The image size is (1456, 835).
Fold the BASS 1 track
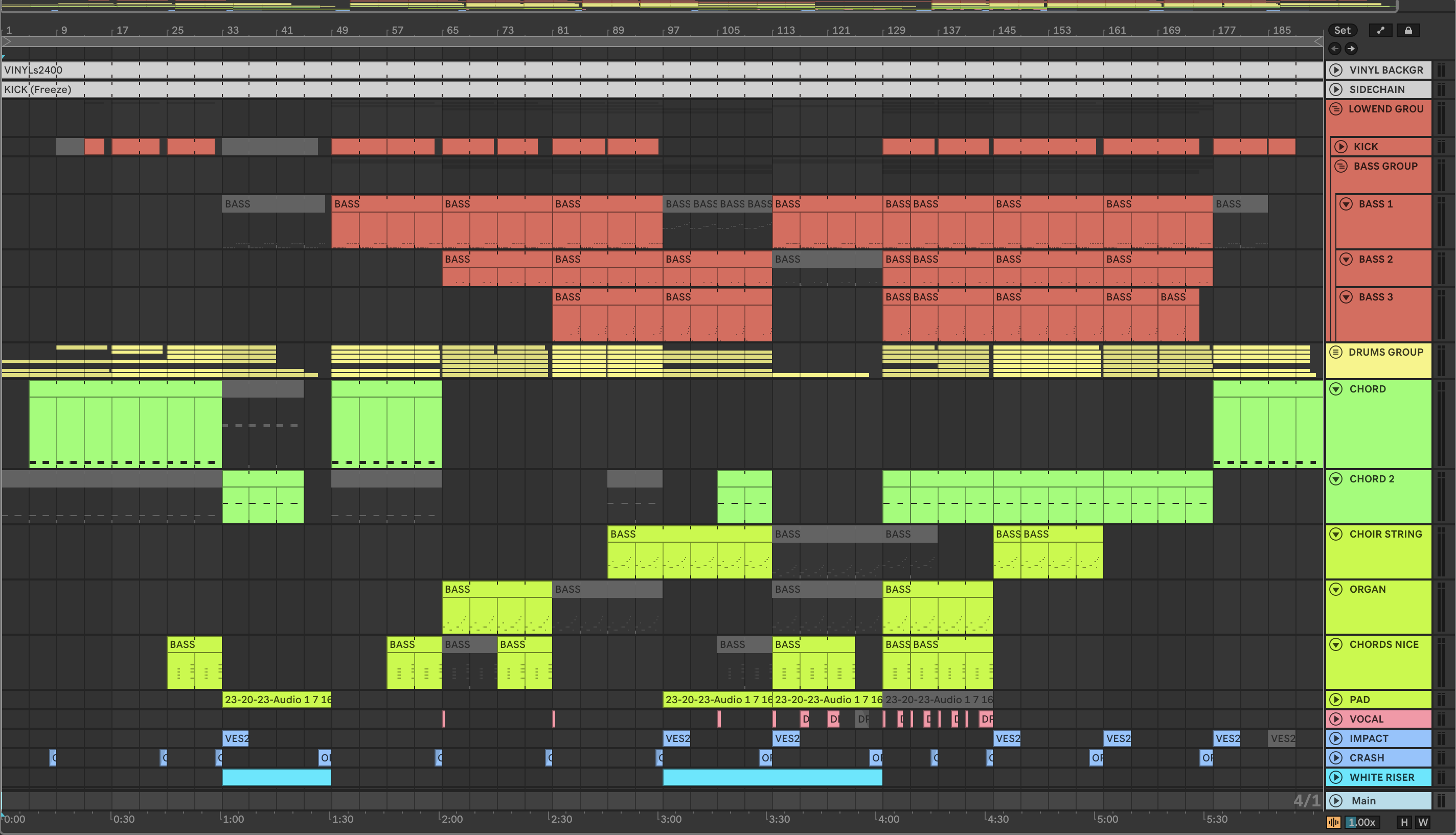point(1346,204)
